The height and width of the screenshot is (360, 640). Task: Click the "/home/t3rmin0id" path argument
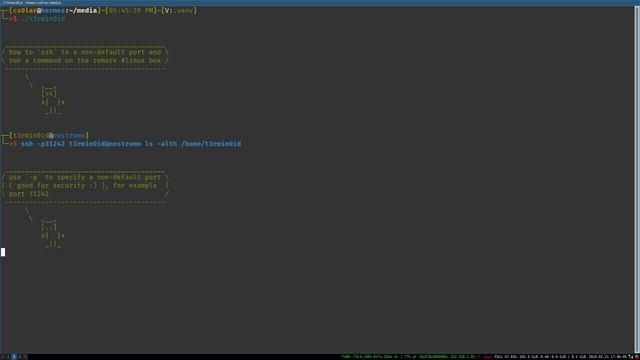[211, 144]
